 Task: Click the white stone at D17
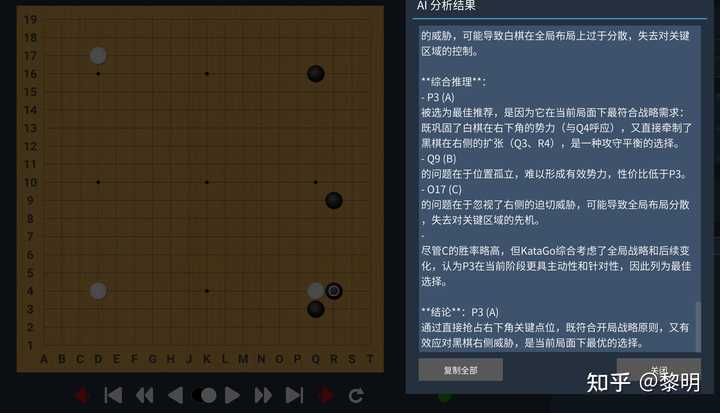click(x=98, y=56)
